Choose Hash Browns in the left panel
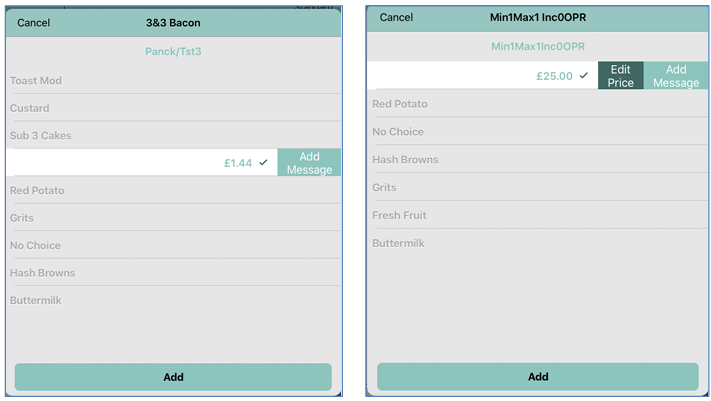Viewport: 711px width, 401px height. pos(43,272)
